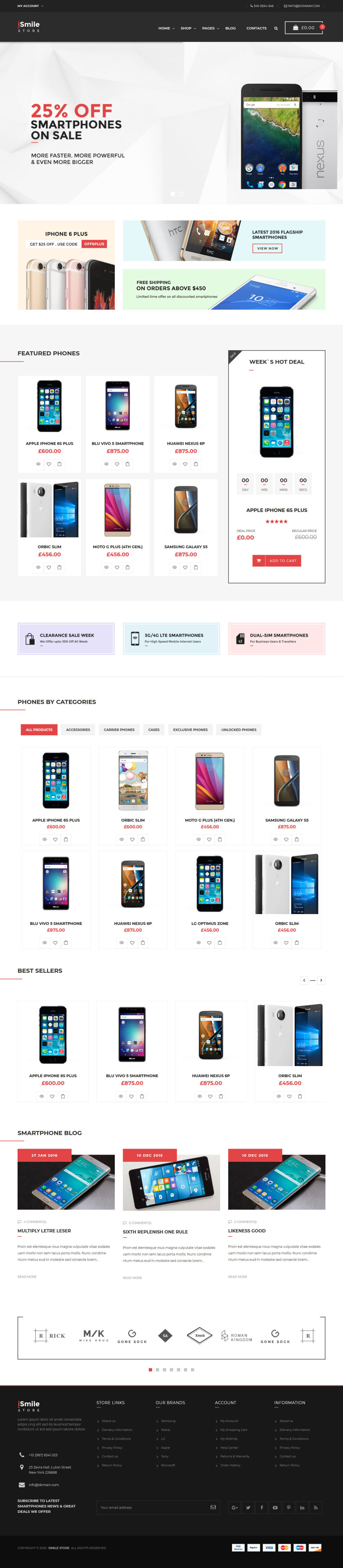Select second hero slider dot
The image size is (343, 1568).
180,194
